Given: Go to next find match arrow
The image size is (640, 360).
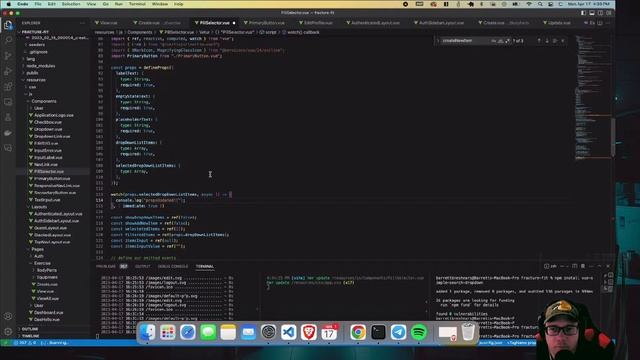Looking at the screenshot, I should pyautogui.click(x=547, y=41).
